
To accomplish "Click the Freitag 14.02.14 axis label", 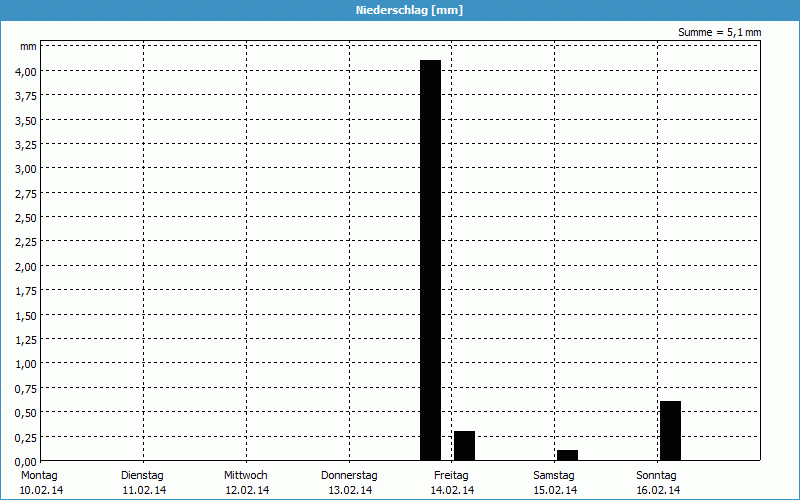I will (x=452, y=483).
